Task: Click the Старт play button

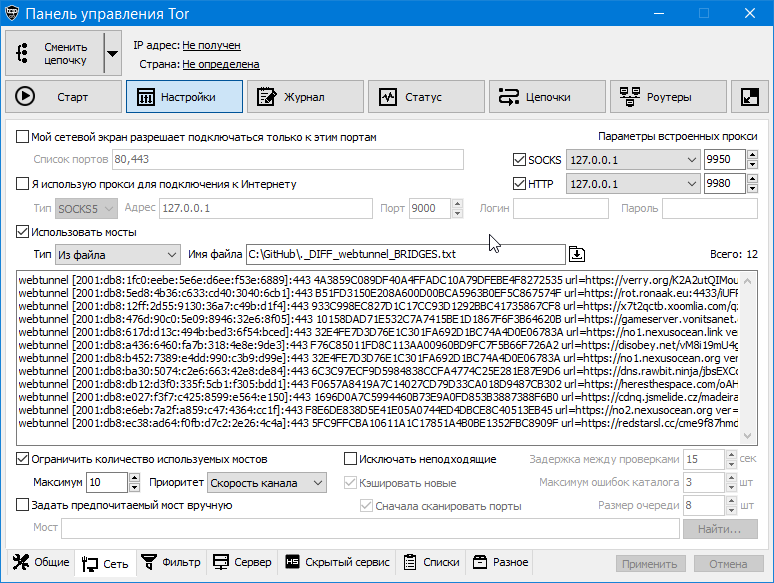Action: point(64,97)
